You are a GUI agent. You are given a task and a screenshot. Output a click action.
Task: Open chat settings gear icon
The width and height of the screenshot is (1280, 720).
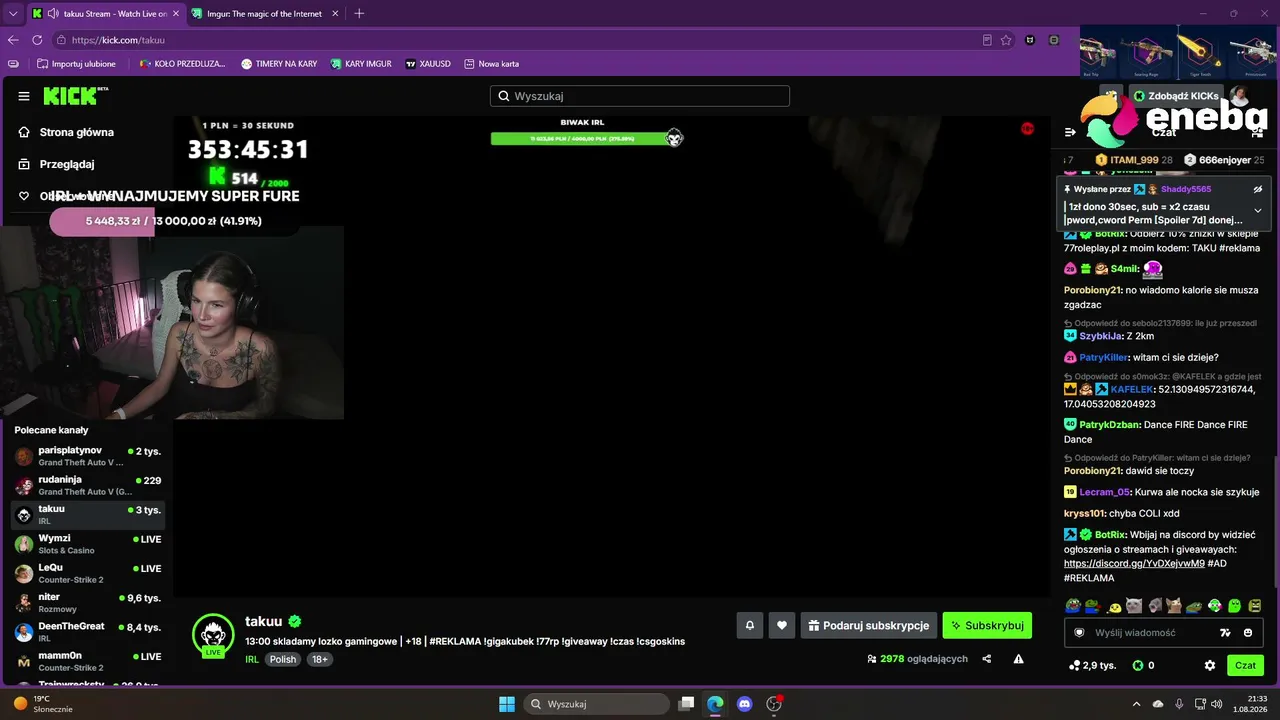1210,665
